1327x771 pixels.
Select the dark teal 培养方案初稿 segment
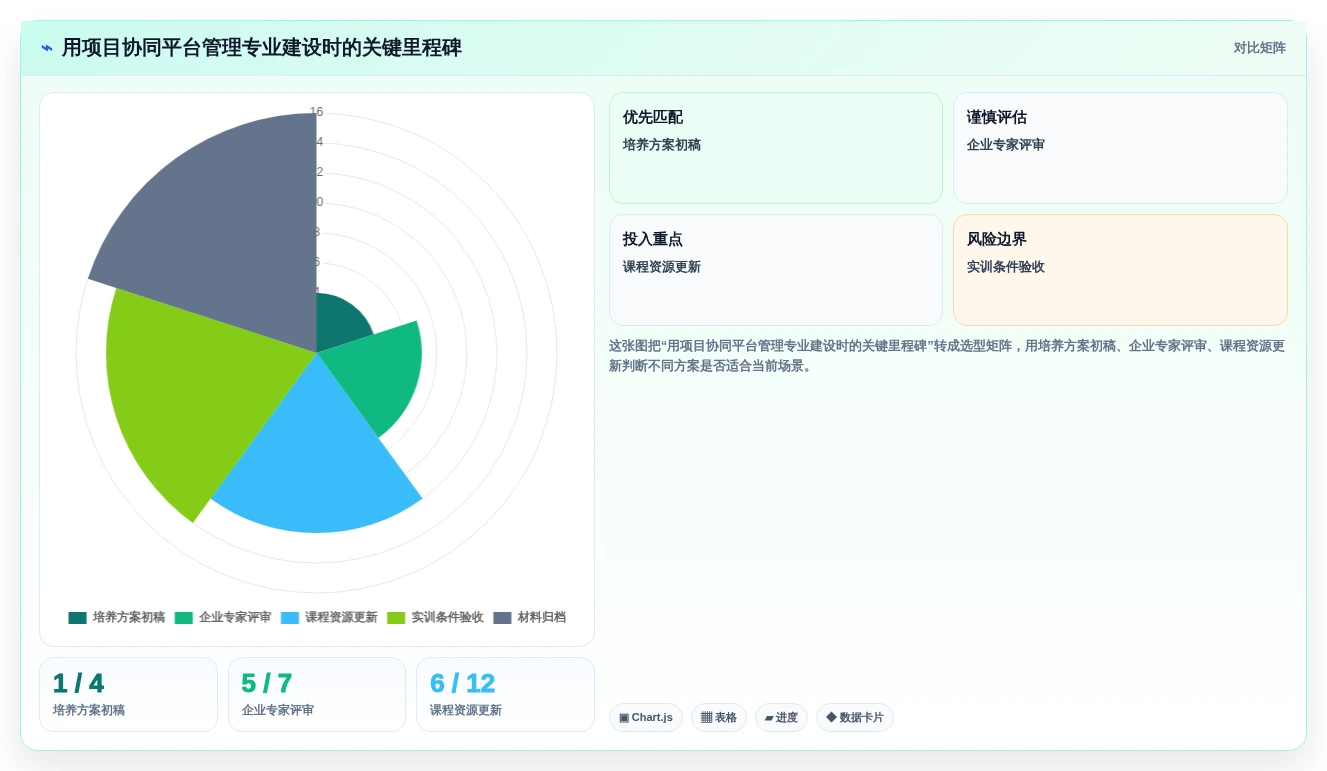pyautogui.click(x=340, y=322)
